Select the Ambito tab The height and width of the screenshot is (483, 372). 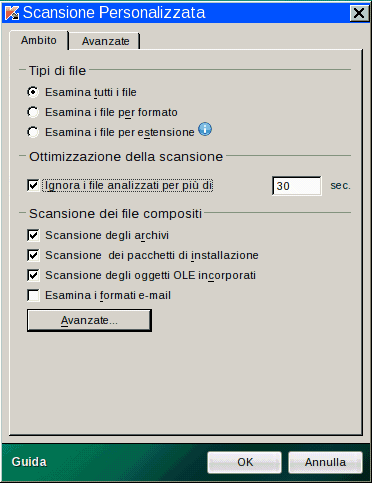click(39, 40)
